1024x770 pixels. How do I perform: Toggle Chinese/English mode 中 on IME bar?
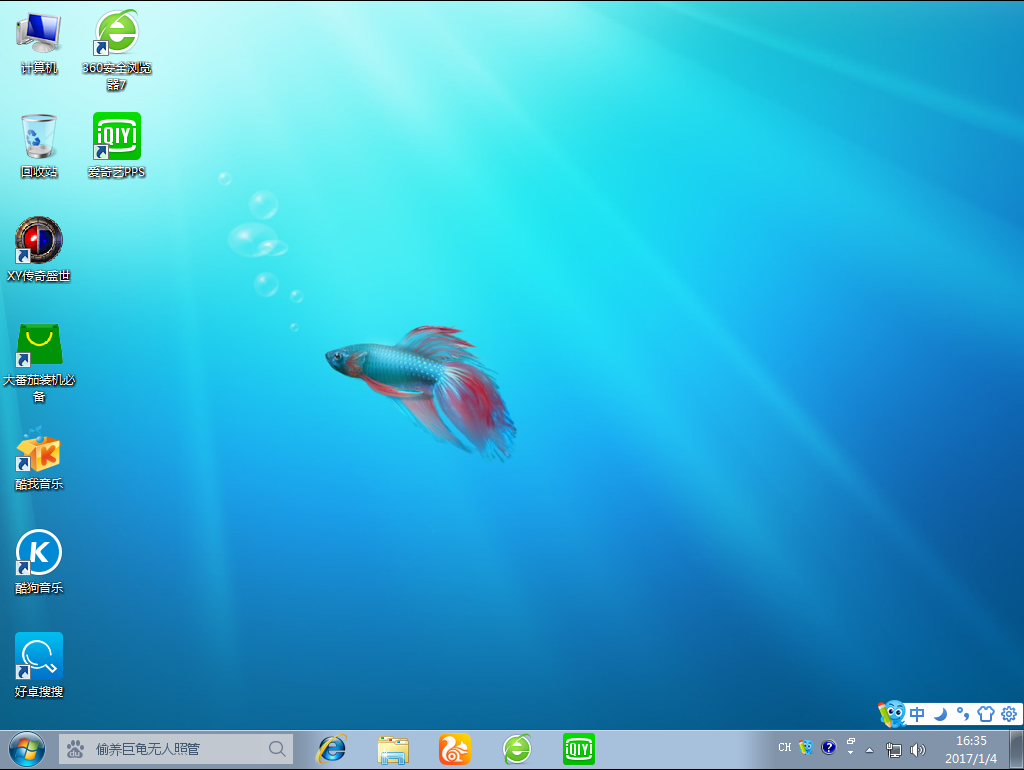click(x=917, y=714)
